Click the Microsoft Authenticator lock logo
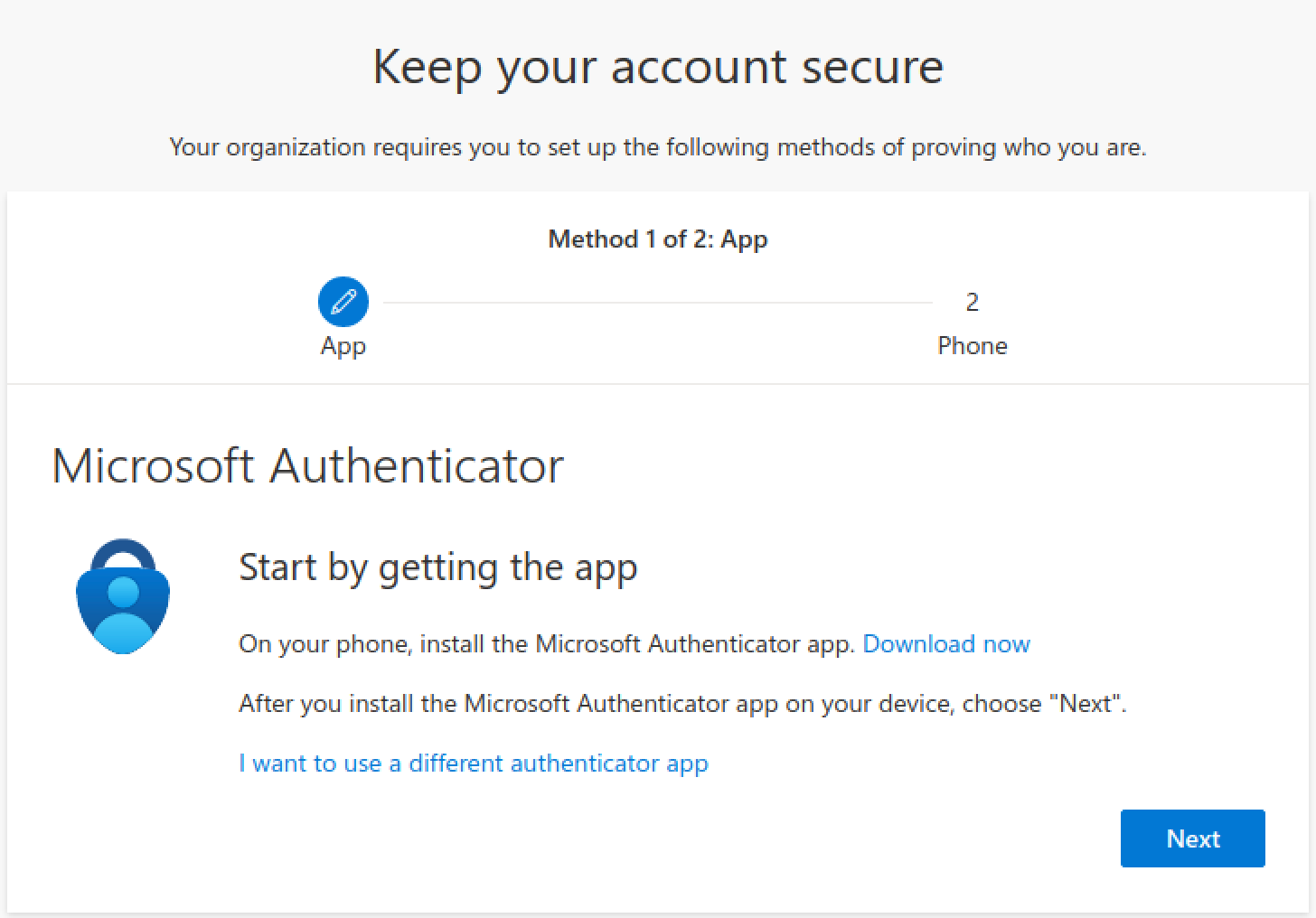Image resolution: width=1316 pixels, height=918 pixels. pyautogui.click(x=123, y=596)
